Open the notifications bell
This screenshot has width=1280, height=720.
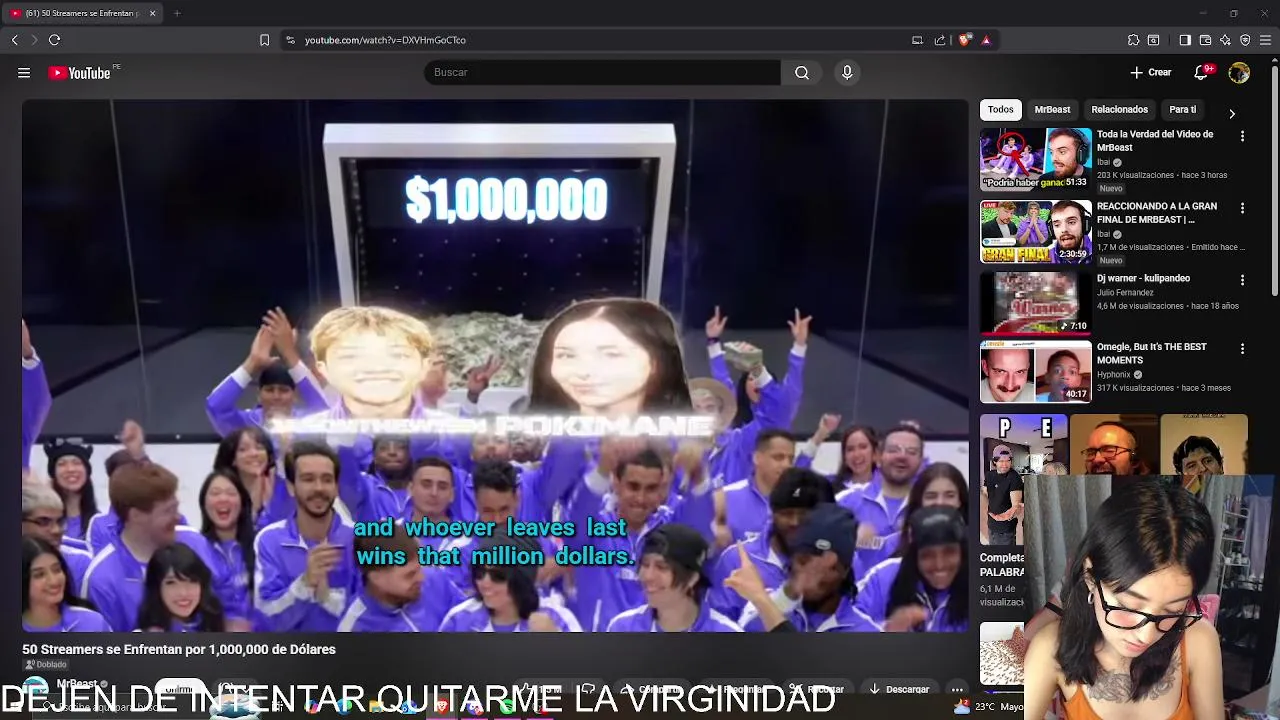tap(1201, 72)
